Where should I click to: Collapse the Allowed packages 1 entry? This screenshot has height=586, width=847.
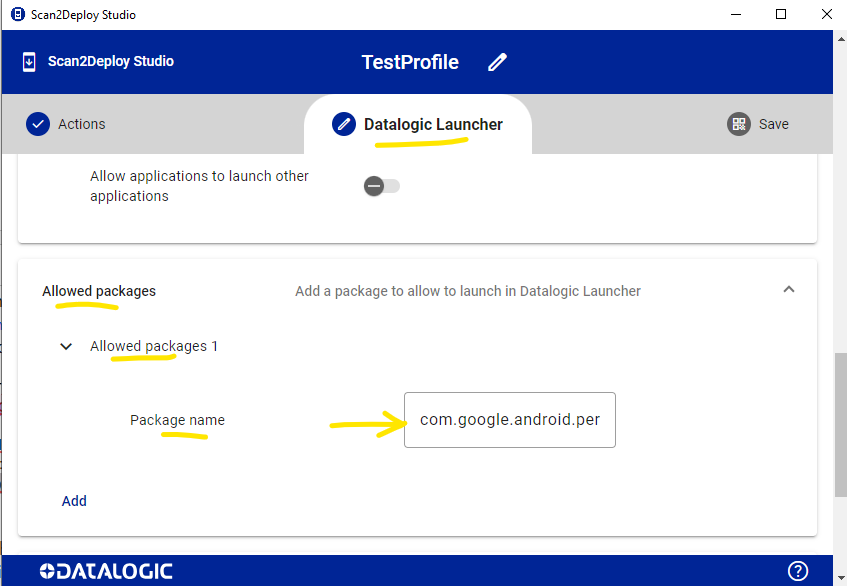coord(66,347)
